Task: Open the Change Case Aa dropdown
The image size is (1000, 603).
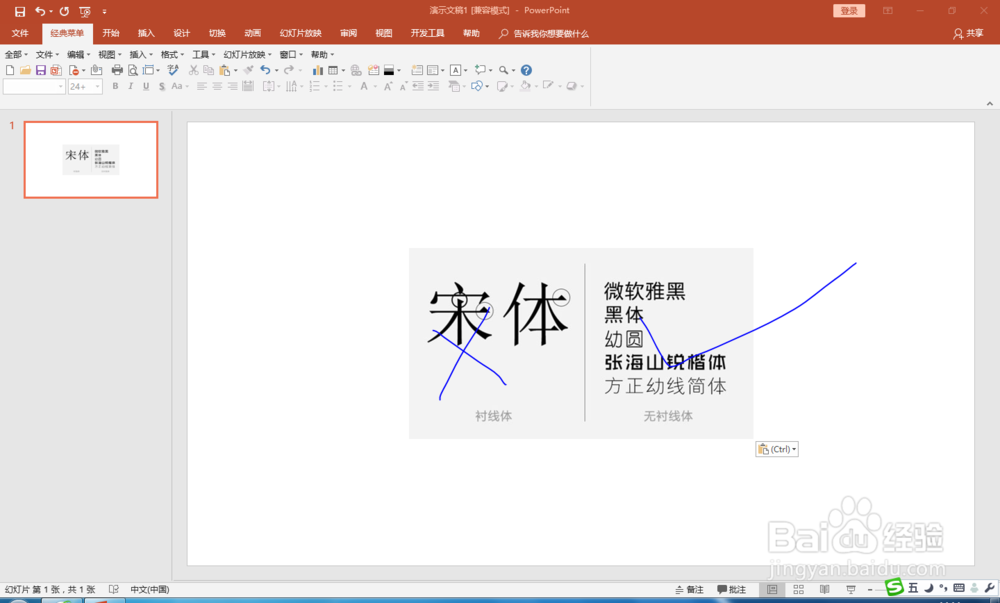Action: click(180, 86)
